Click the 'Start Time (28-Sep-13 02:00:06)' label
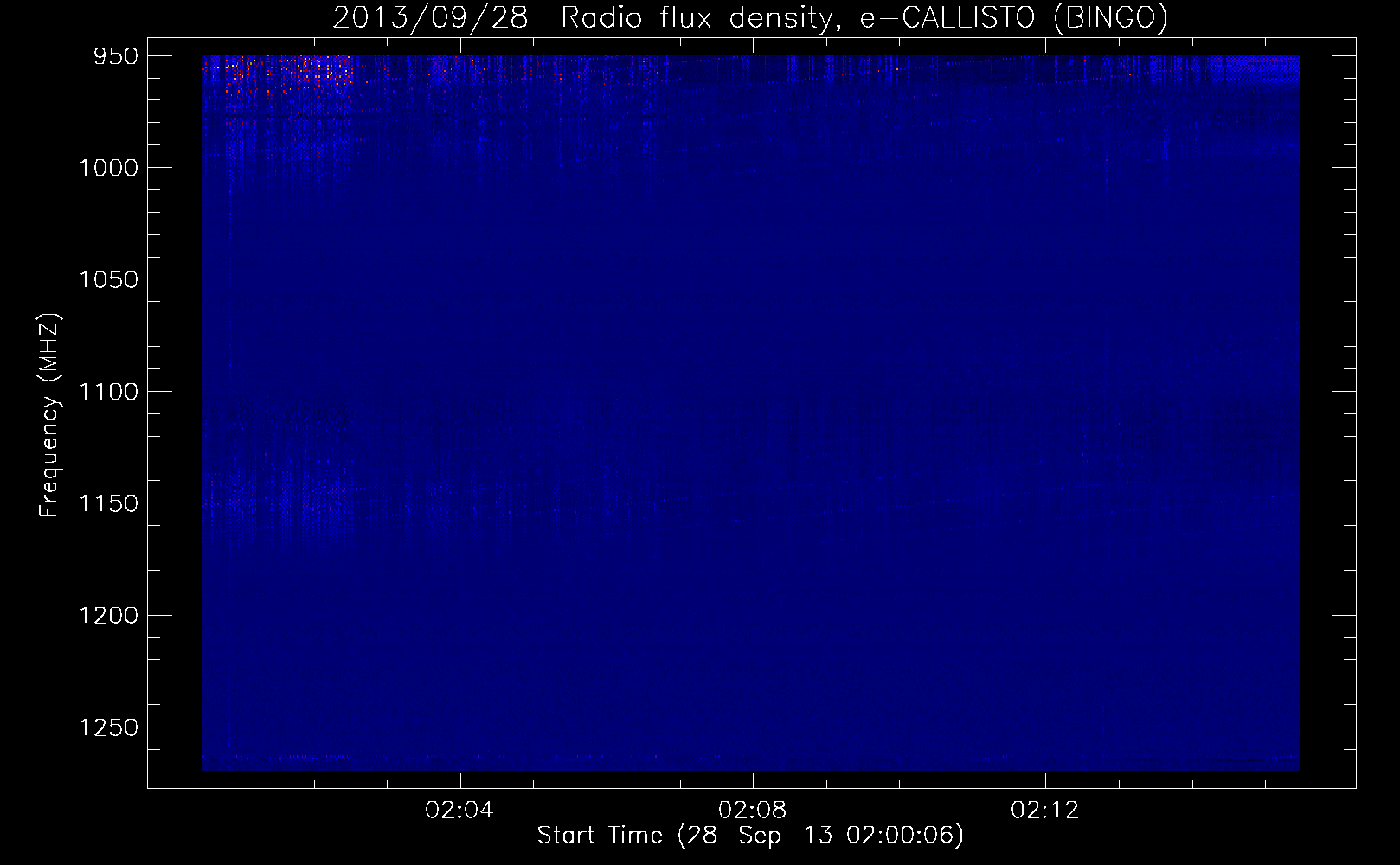The width and height of the screenshot is (1400, 865). coord(750,836)
